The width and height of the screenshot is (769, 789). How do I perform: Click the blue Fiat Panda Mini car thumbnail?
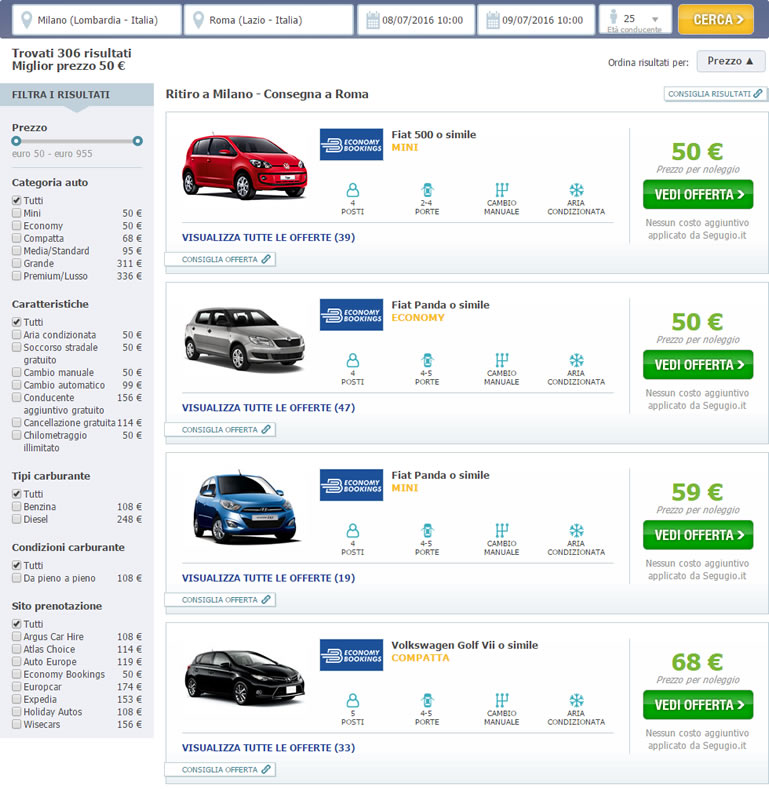(245, 508)
